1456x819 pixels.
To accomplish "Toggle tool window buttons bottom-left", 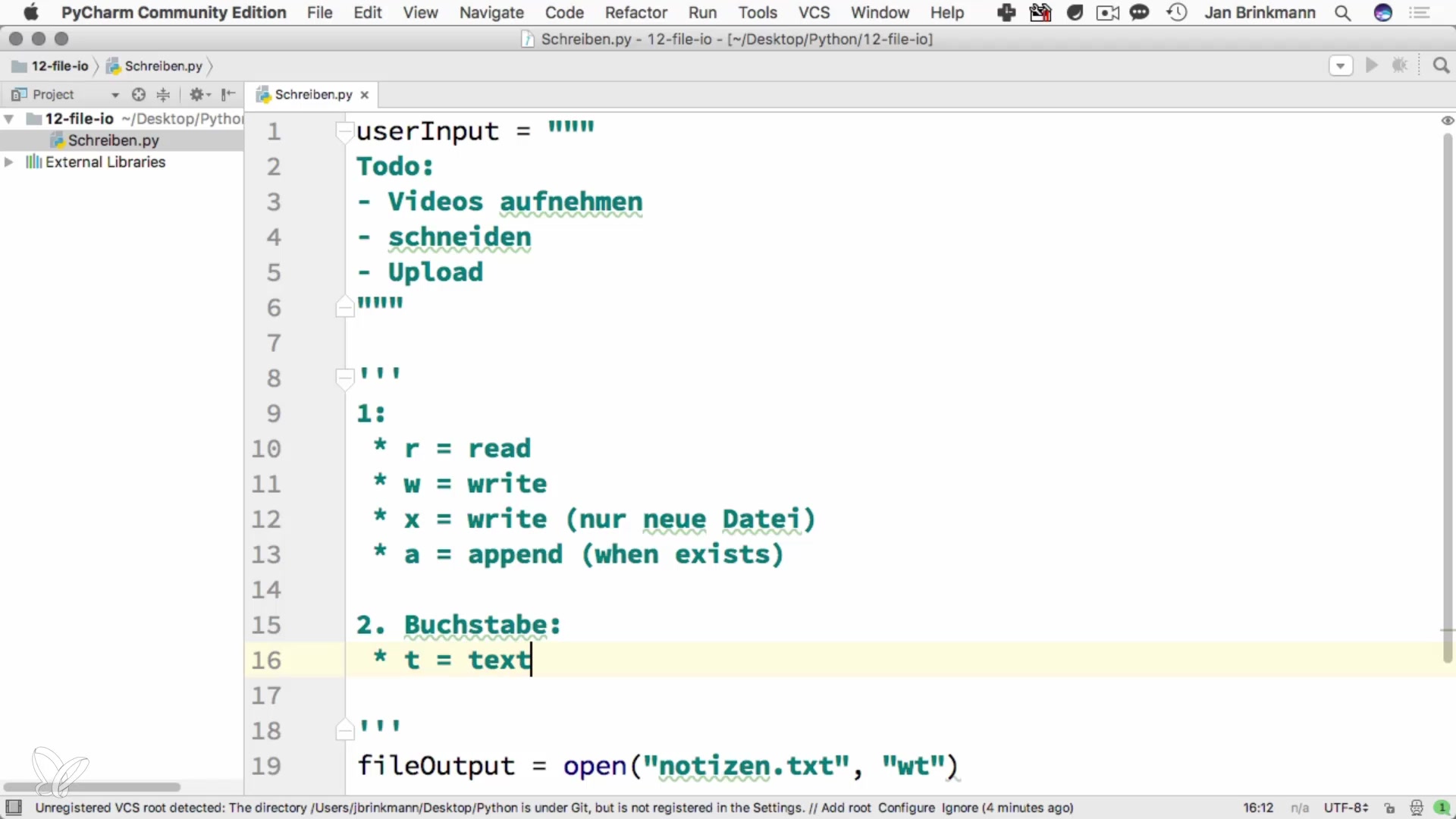I will point(14,808).
